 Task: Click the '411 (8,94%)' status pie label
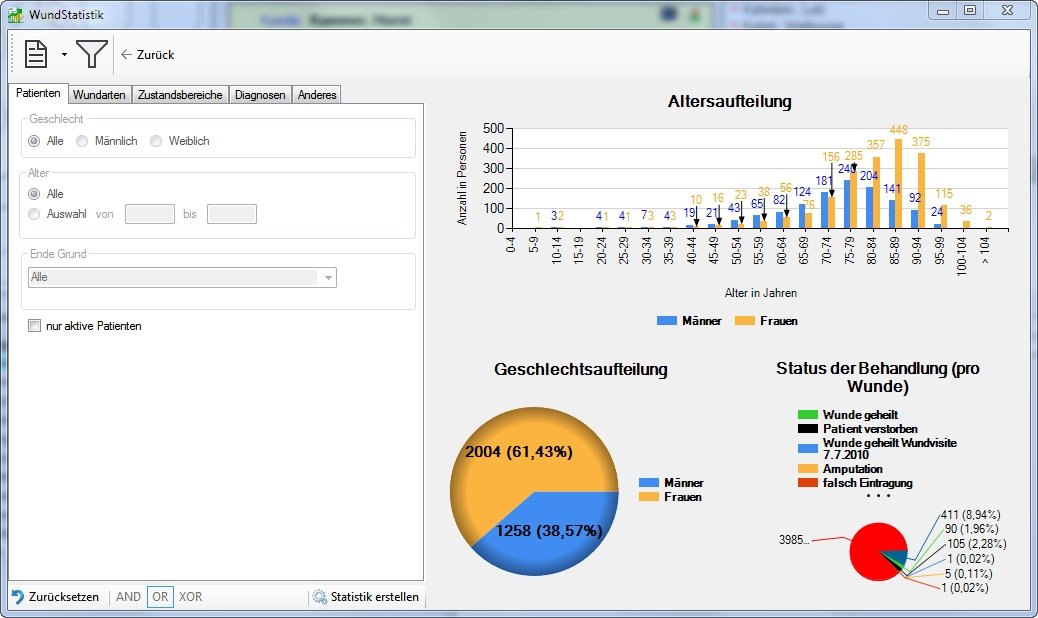[x=970, y=515]
